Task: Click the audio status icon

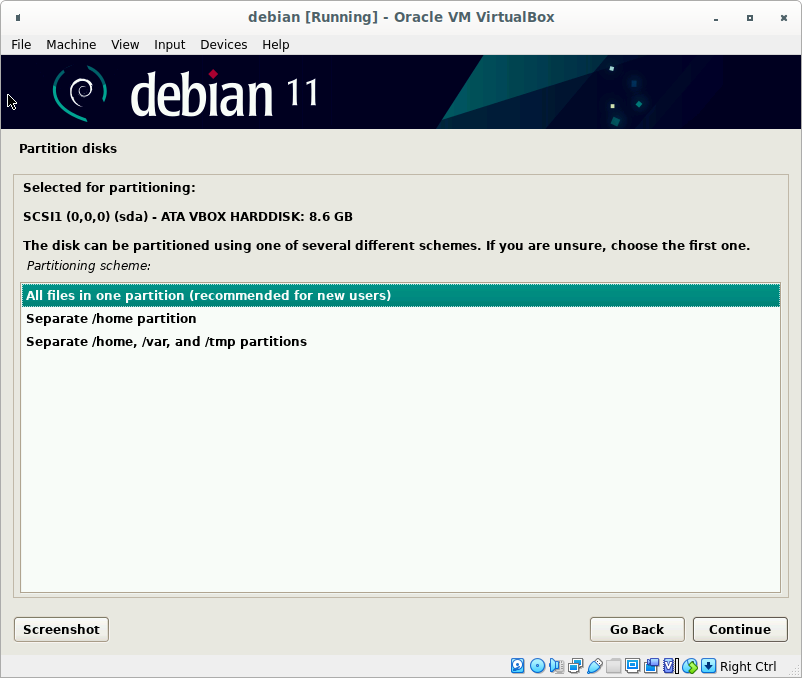Action: [x=556, y=666]
